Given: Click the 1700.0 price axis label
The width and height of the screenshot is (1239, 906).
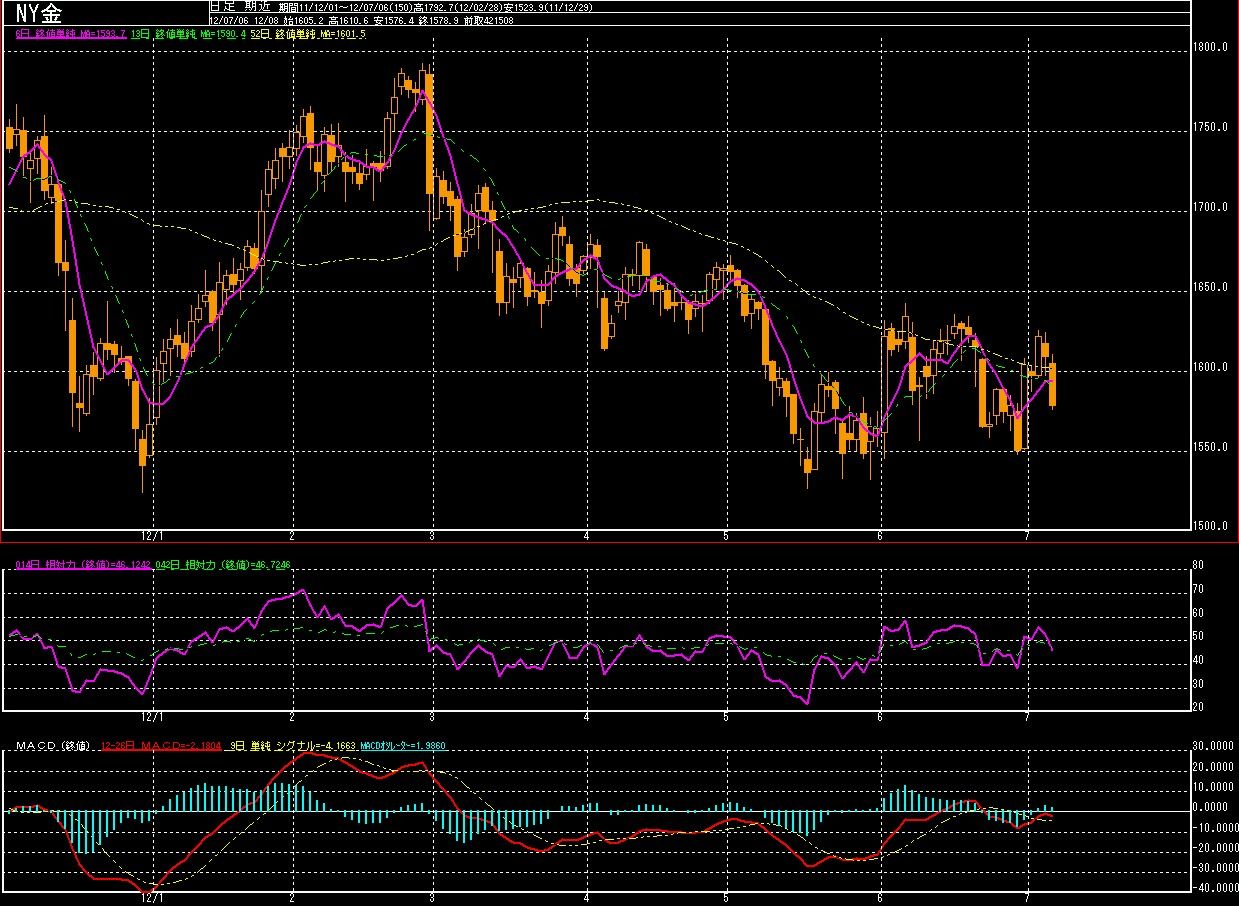Looking at the screenshot, I should (1211, 207).
